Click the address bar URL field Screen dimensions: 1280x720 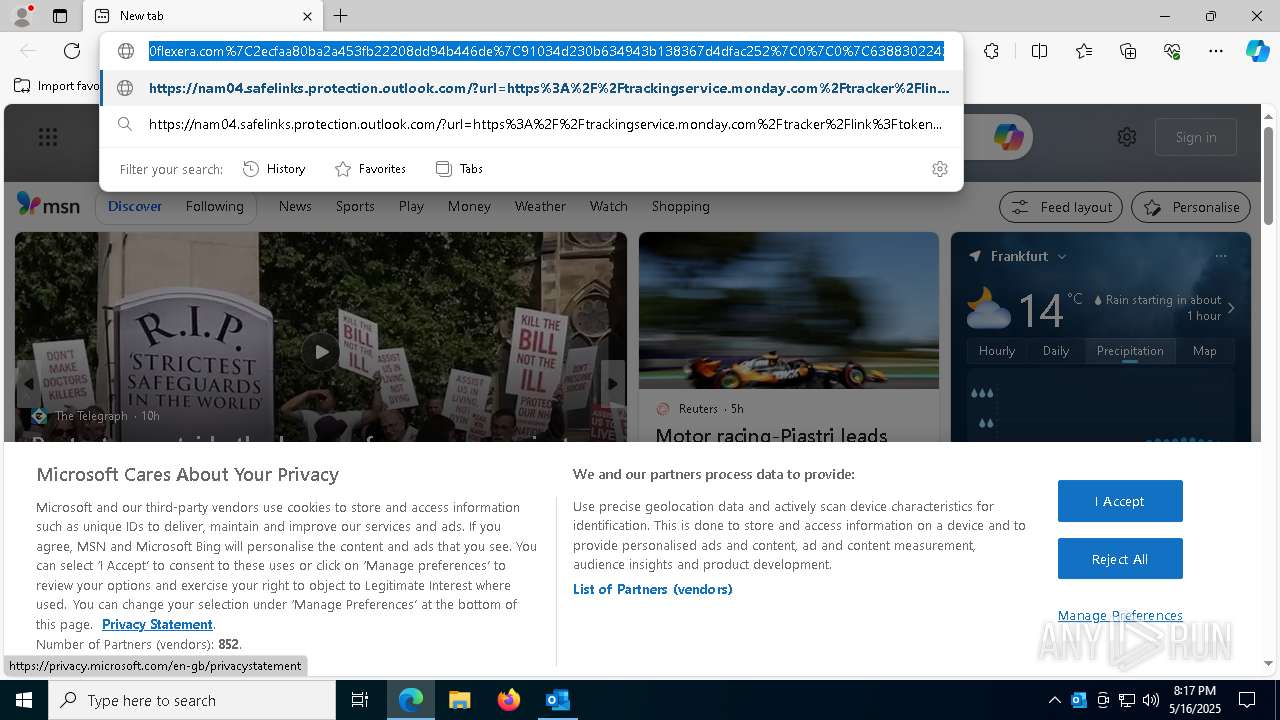[x=546, y=51]
